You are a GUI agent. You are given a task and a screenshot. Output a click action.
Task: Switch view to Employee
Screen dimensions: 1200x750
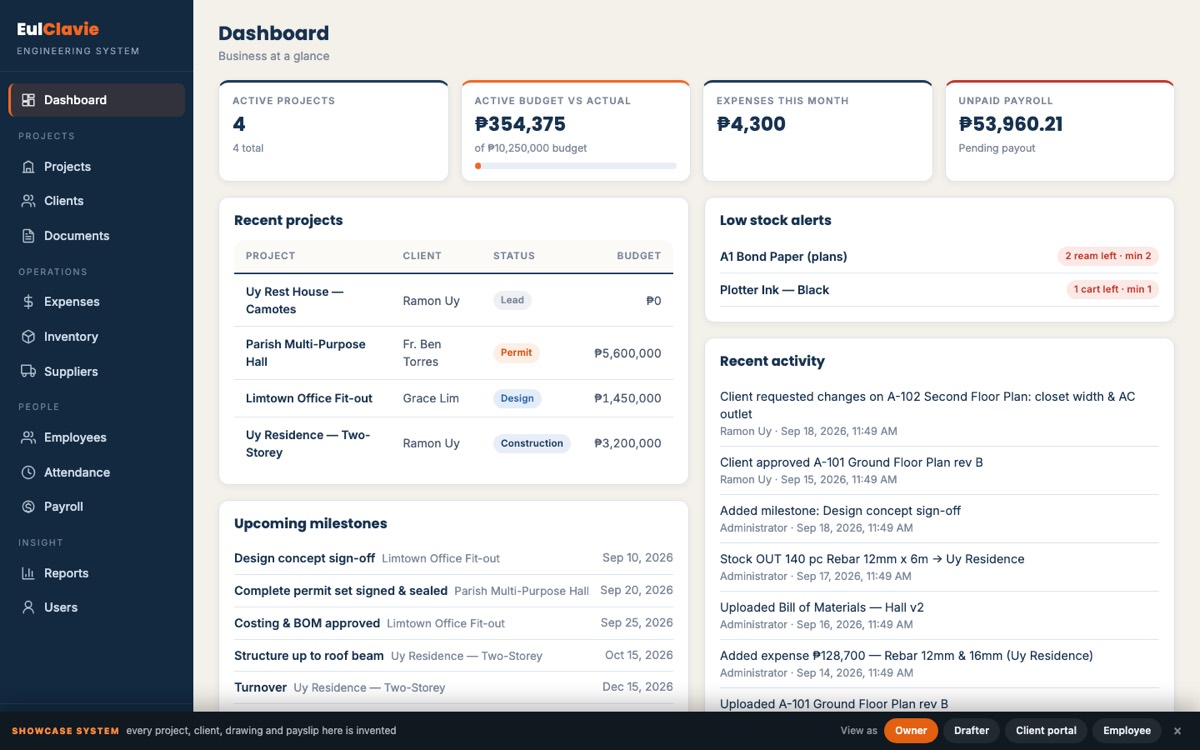click(x=1127, y=731)
